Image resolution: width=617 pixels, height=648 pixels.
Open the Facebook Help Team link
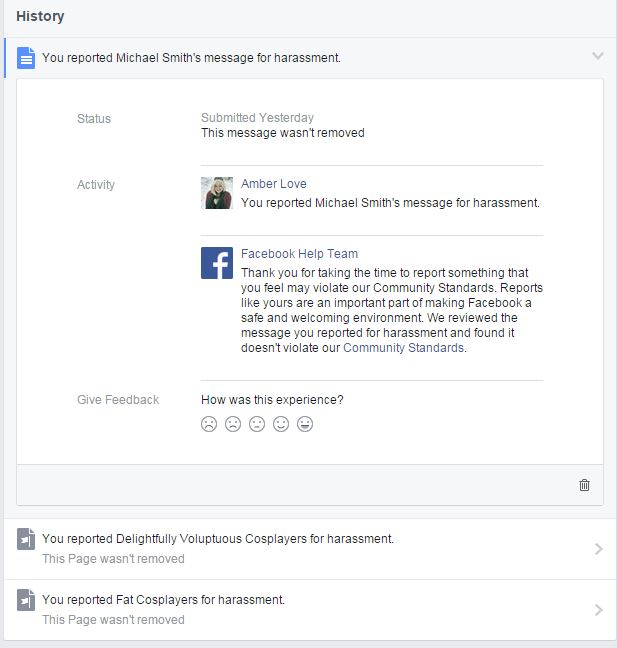tap(299, 253)
